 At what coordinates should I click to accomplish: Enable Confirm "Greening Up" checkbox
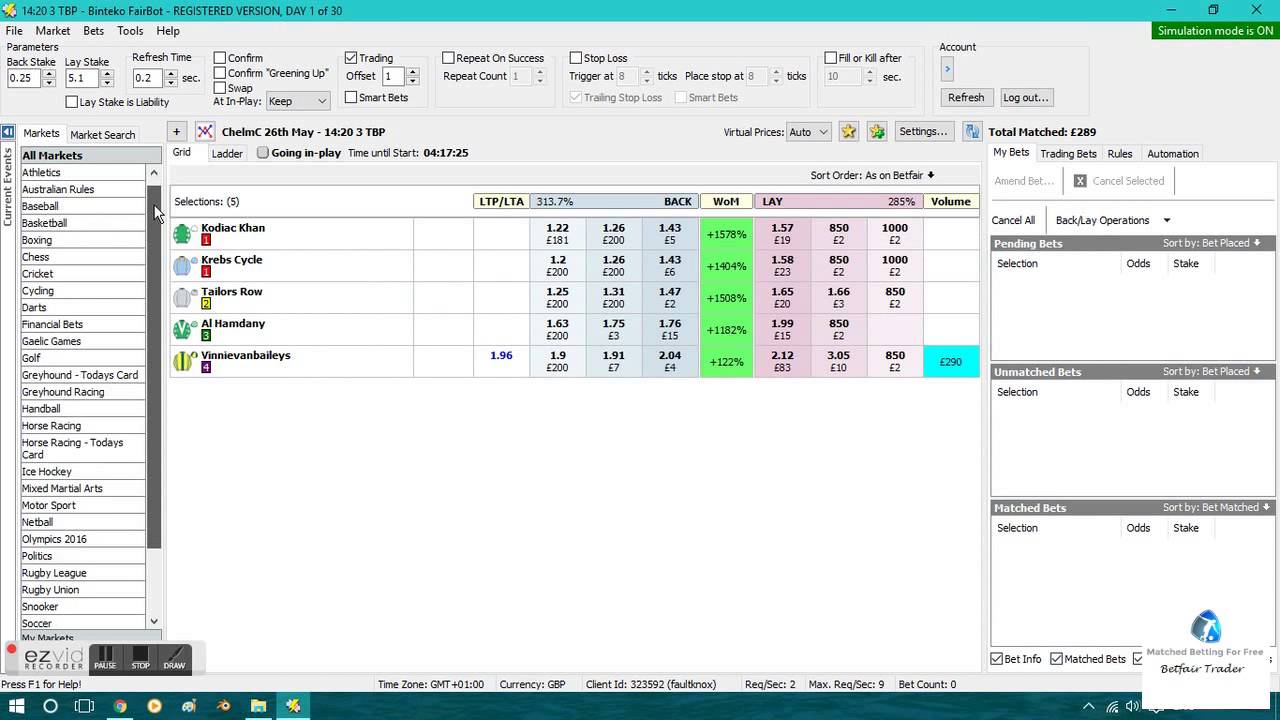point(220,73)
